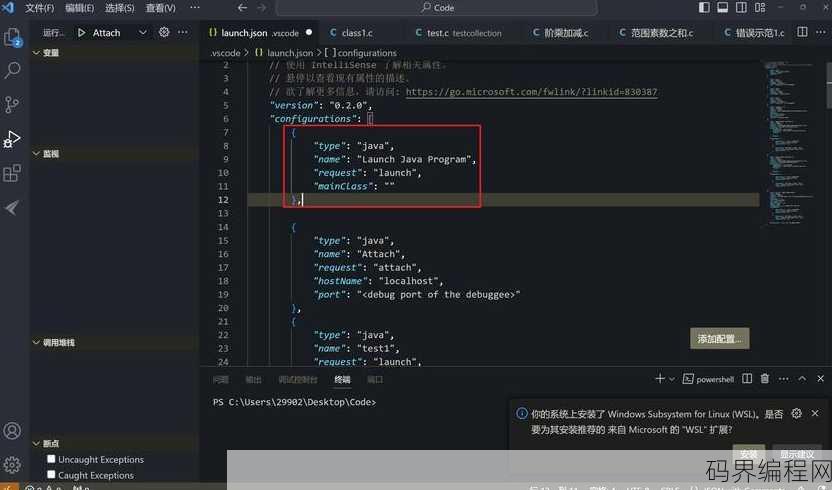Enable the Caught Exceptions breakpoint checkbox
Screen dimensions: 832x490
[x=51, y=474]
